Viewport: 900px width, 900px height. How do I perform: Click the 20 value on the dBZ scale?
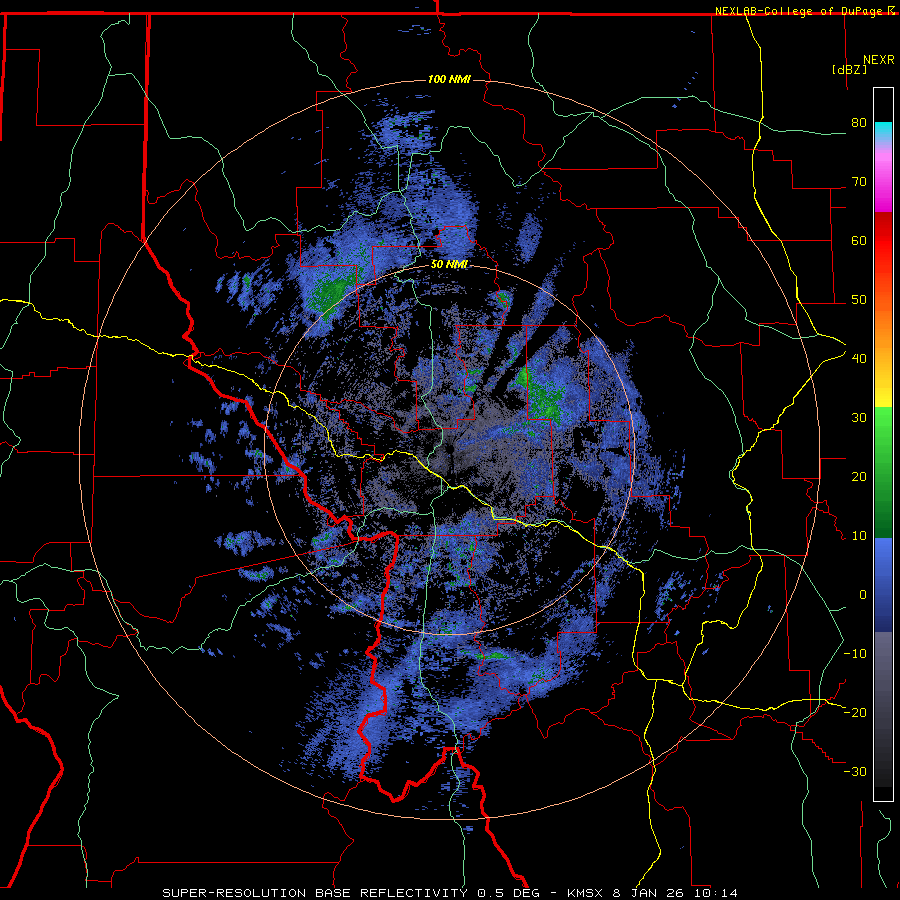(x=859, y=477)
